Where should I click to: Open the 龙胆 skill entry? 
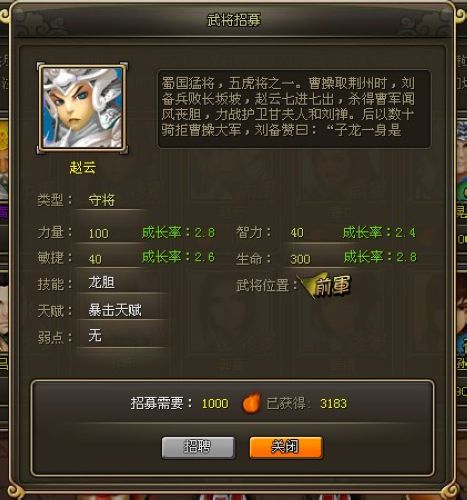point(101,283)
